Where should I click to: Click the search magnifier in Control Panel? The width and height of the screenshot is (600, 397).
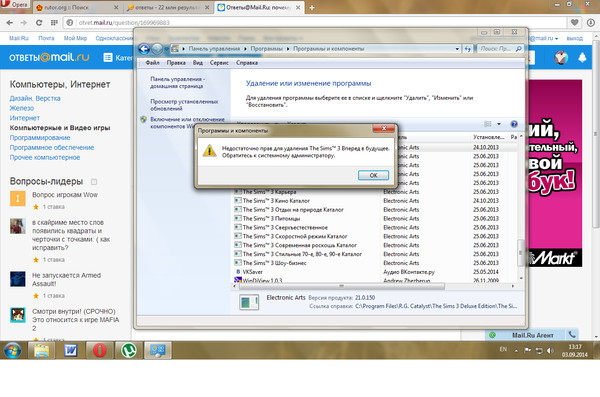point(518,49)
